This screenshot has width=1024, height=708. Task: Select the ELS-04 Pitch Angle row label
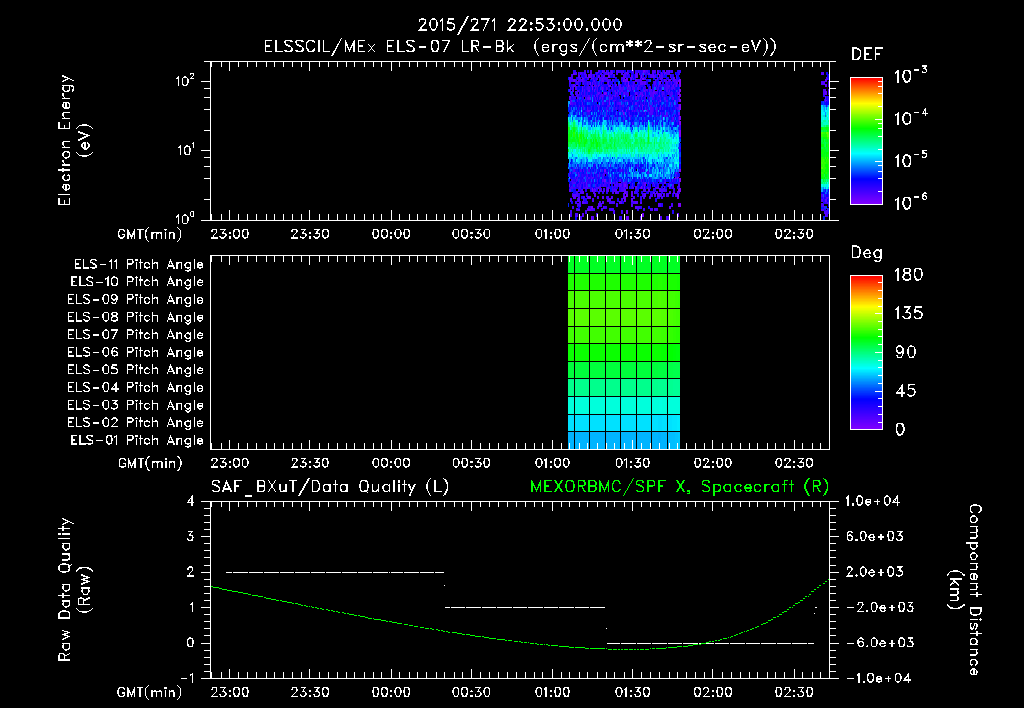(x=135, y=387)
